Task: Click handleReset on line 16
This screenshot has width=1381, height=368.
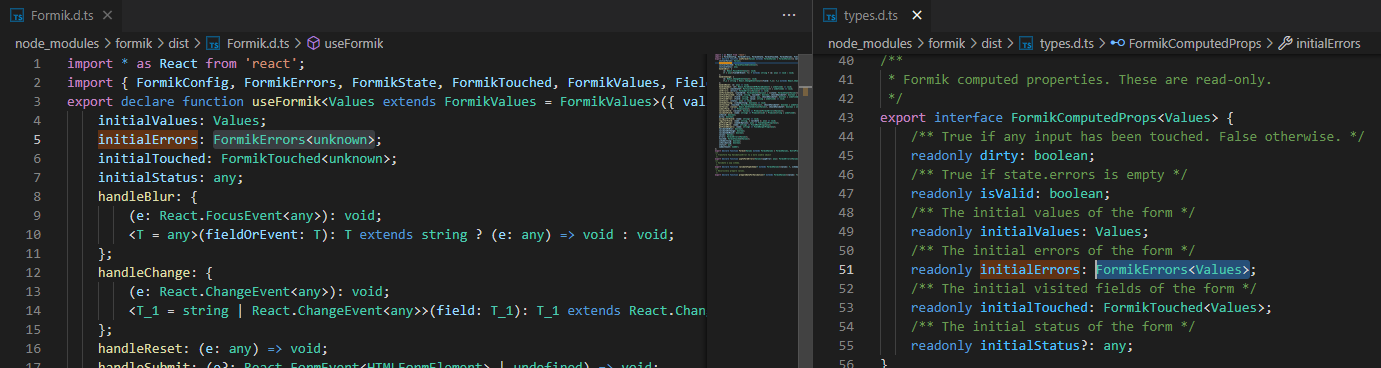Action: (x=140, y=348)
